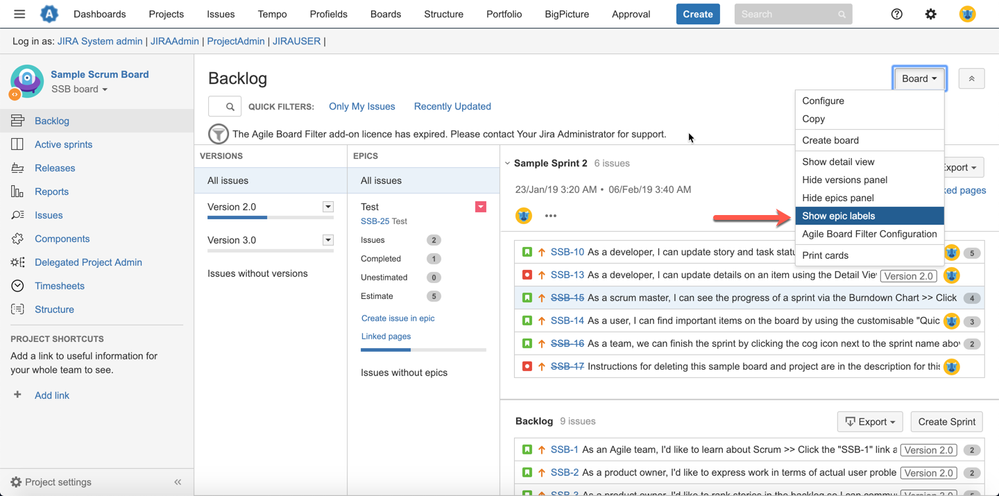Viewport: 999px width, 496px height.
Task: Open Create issue in epic link
Action: pos(398,318)
